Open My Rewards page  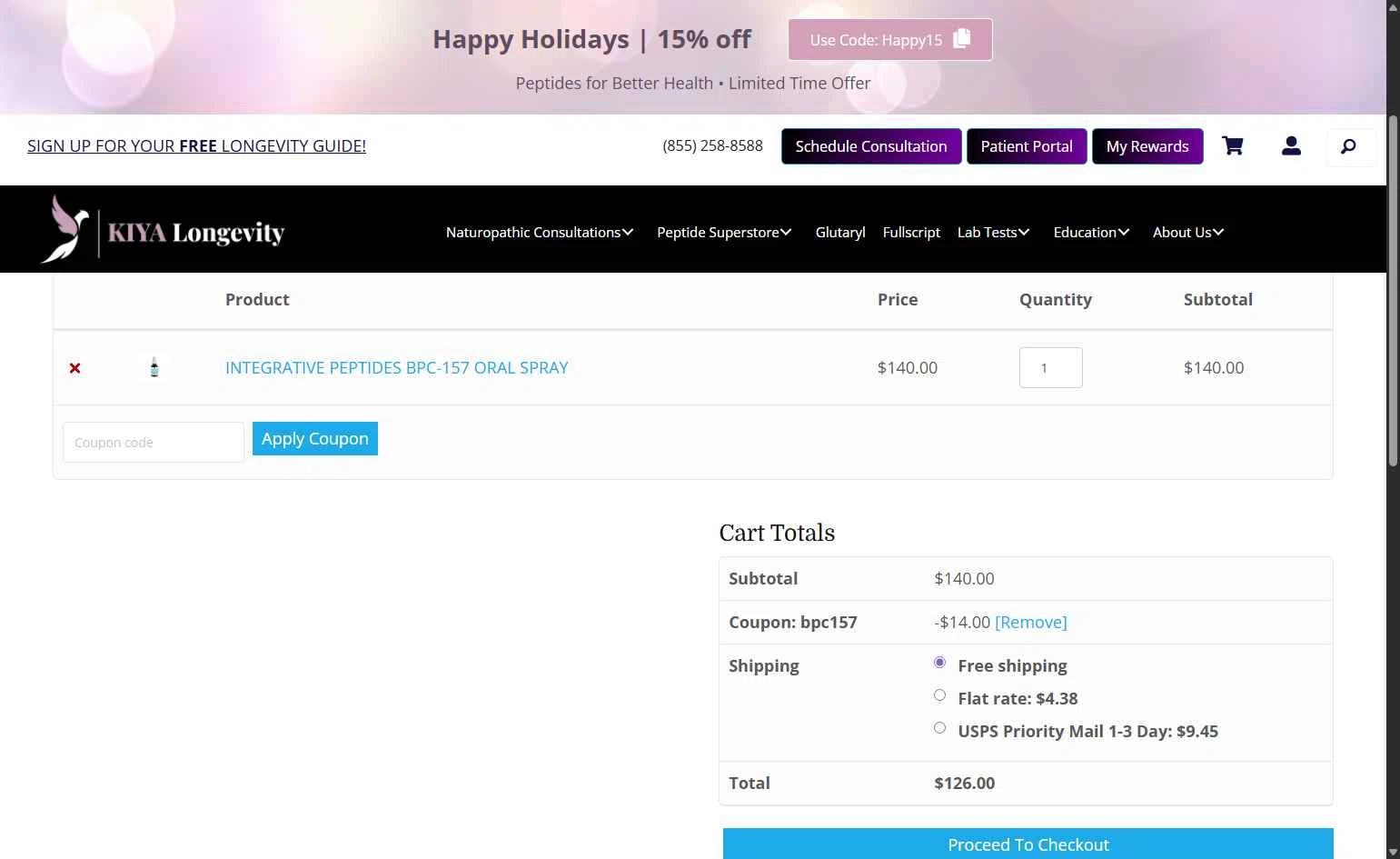point(1147,146)
